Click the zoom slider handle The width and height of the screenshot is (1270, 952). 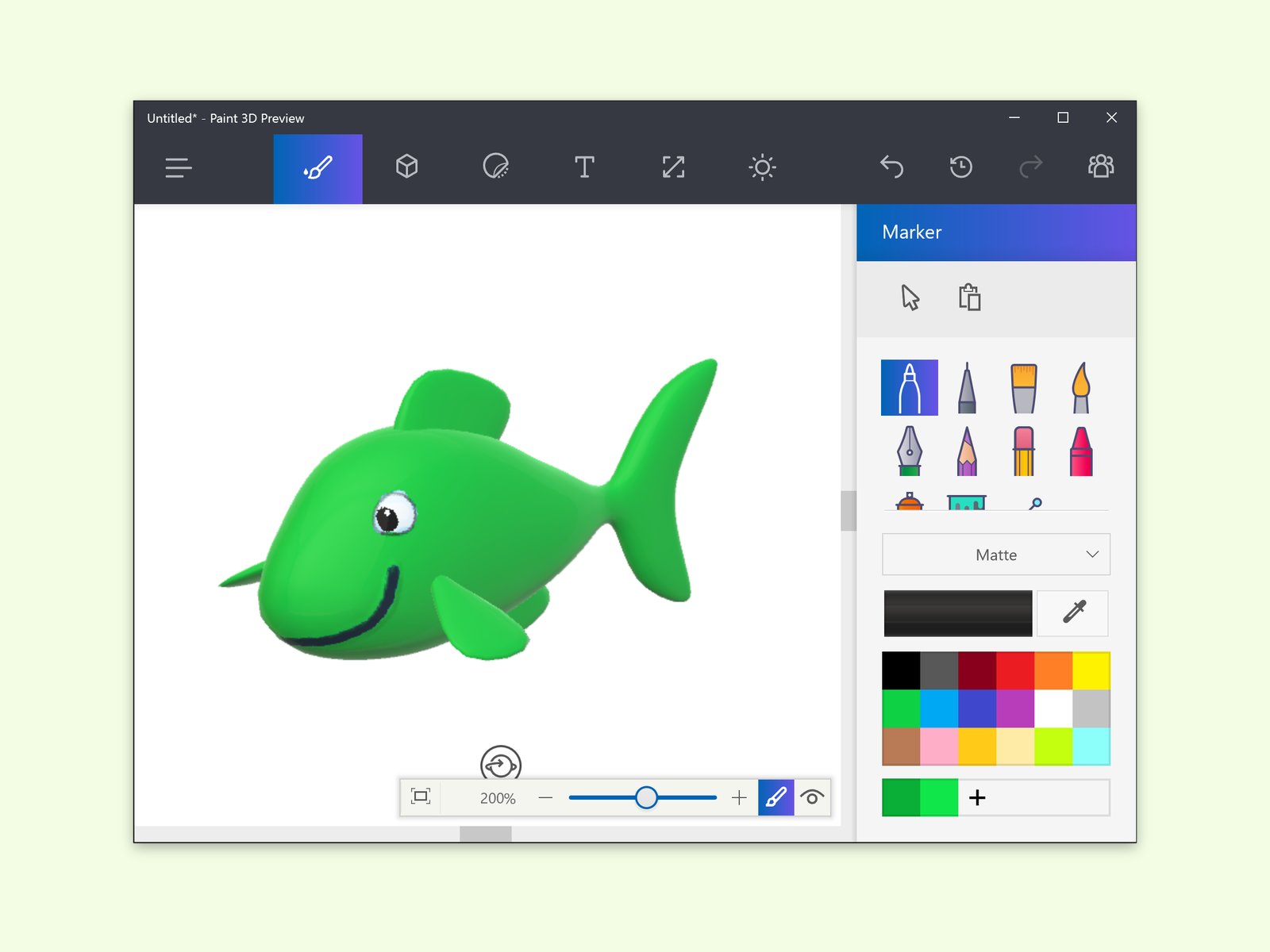(x=646, y=797)
